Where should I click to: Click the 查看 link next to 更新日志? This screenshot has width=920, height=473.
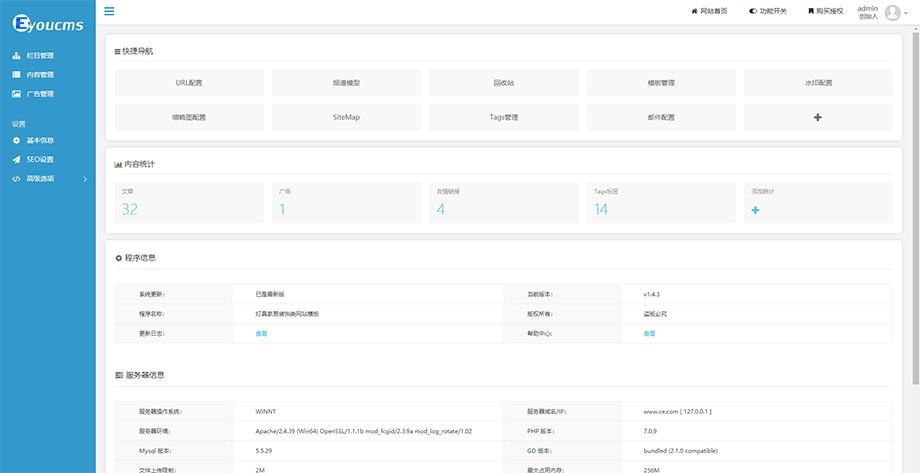point(262,333)
